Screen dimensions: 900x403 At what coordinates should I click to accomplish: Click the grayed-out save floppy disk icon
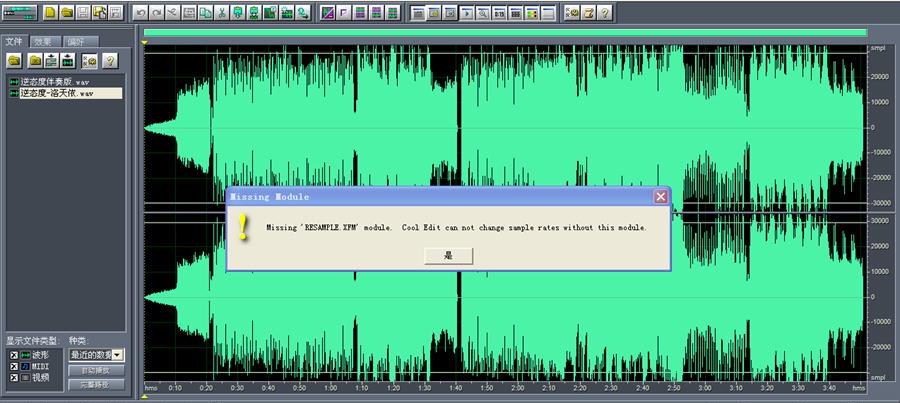(x=83, y=12)
